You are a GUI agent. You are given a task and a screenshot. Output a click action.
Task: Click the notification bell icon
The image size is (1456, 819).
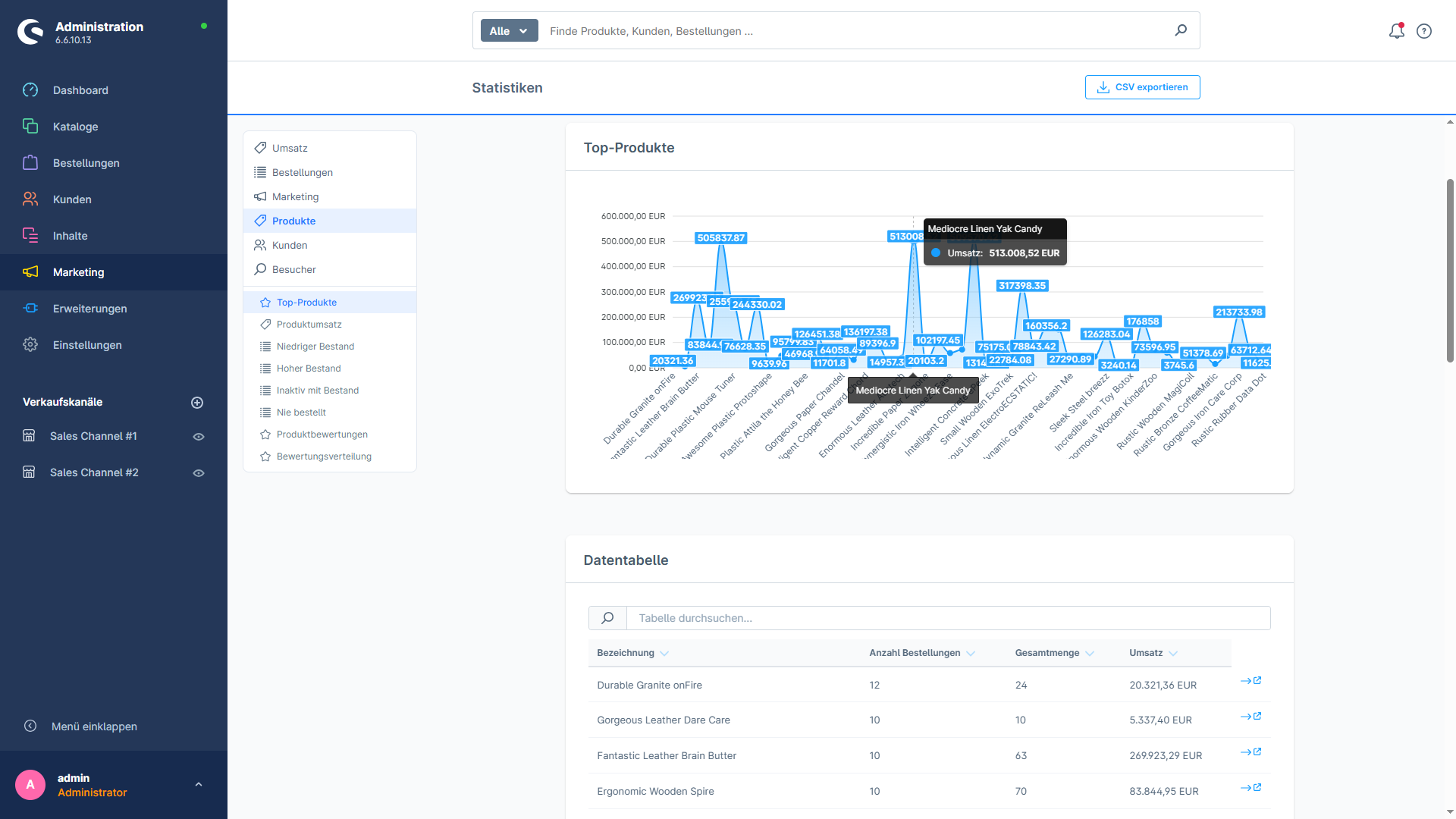point(1396,31)
